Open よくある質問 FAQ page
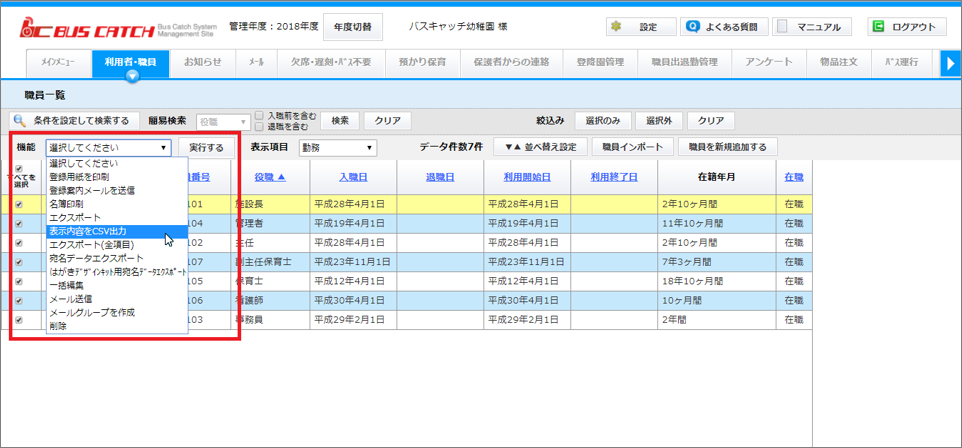The width and height of the screenshot is (962, 448). pos(723,27)
